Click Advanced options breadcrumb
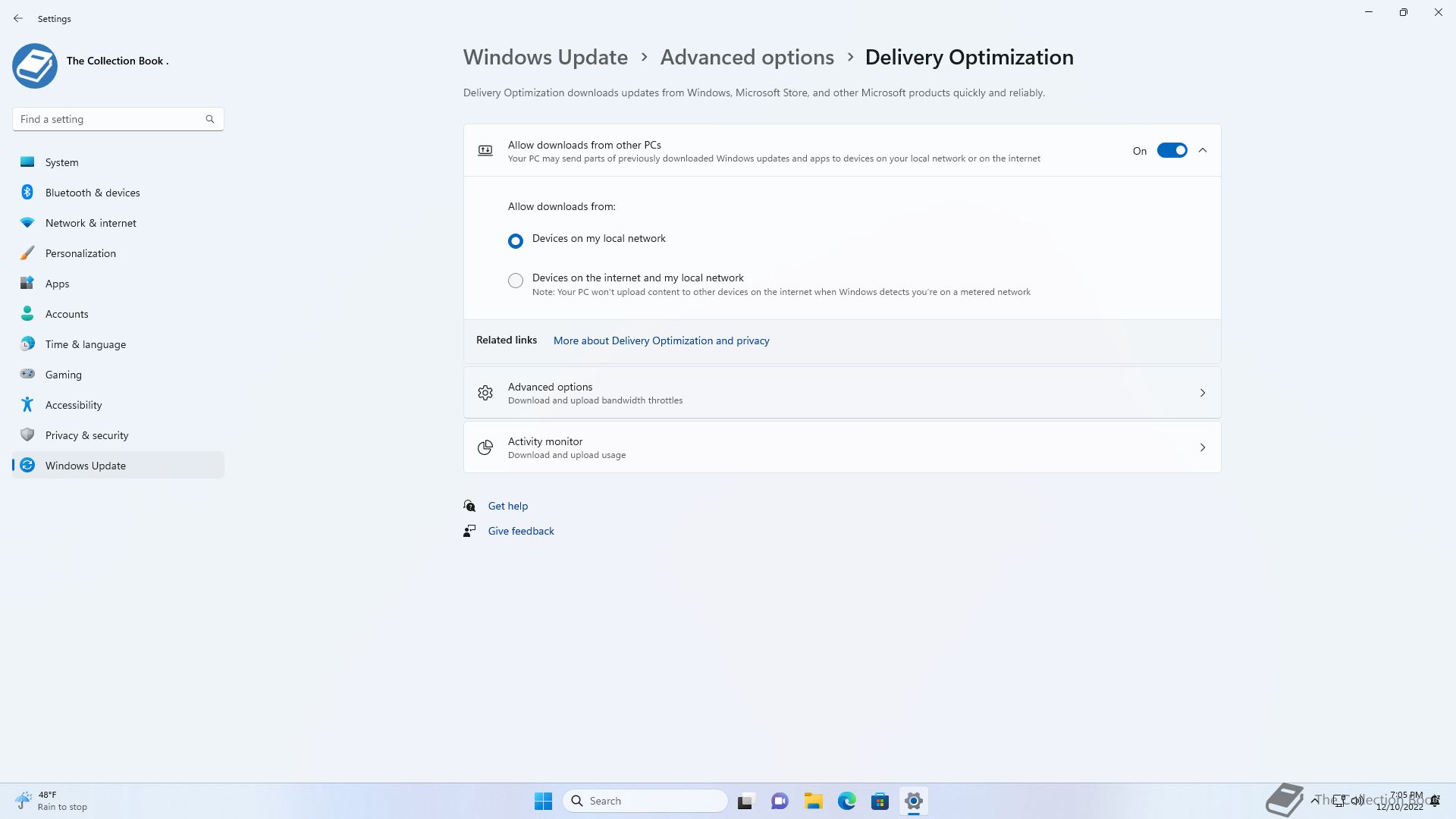This screenshot has width=1456, height=819. click(x=747, y=57)
